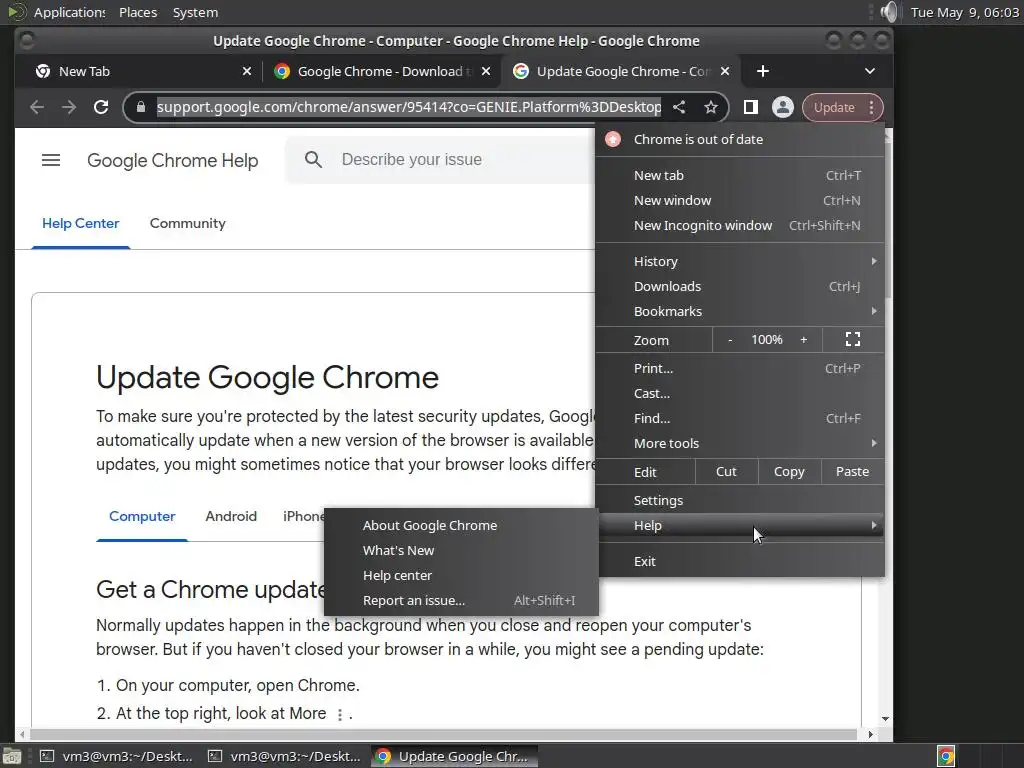Switch to second vm3@vm3 terminal window

[x=285, y=756]
